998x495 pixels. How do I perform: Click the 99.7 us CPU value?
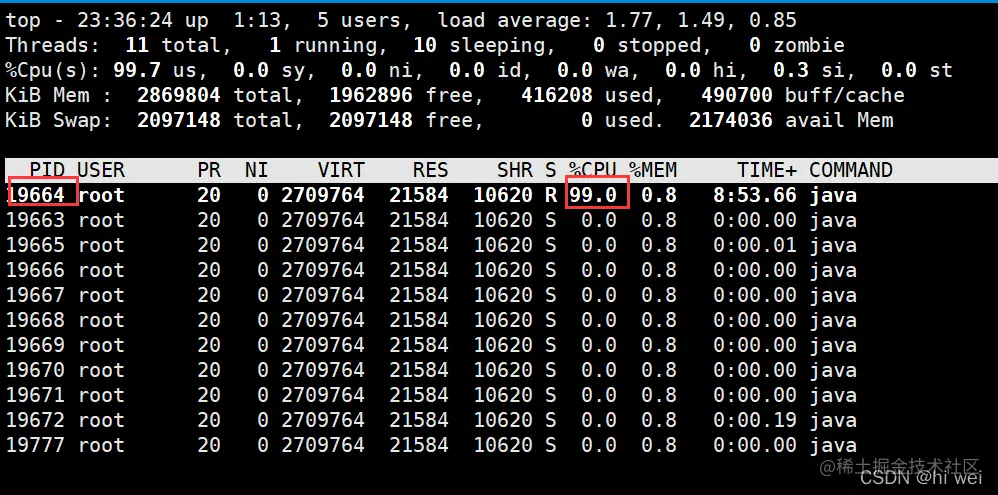137,70
